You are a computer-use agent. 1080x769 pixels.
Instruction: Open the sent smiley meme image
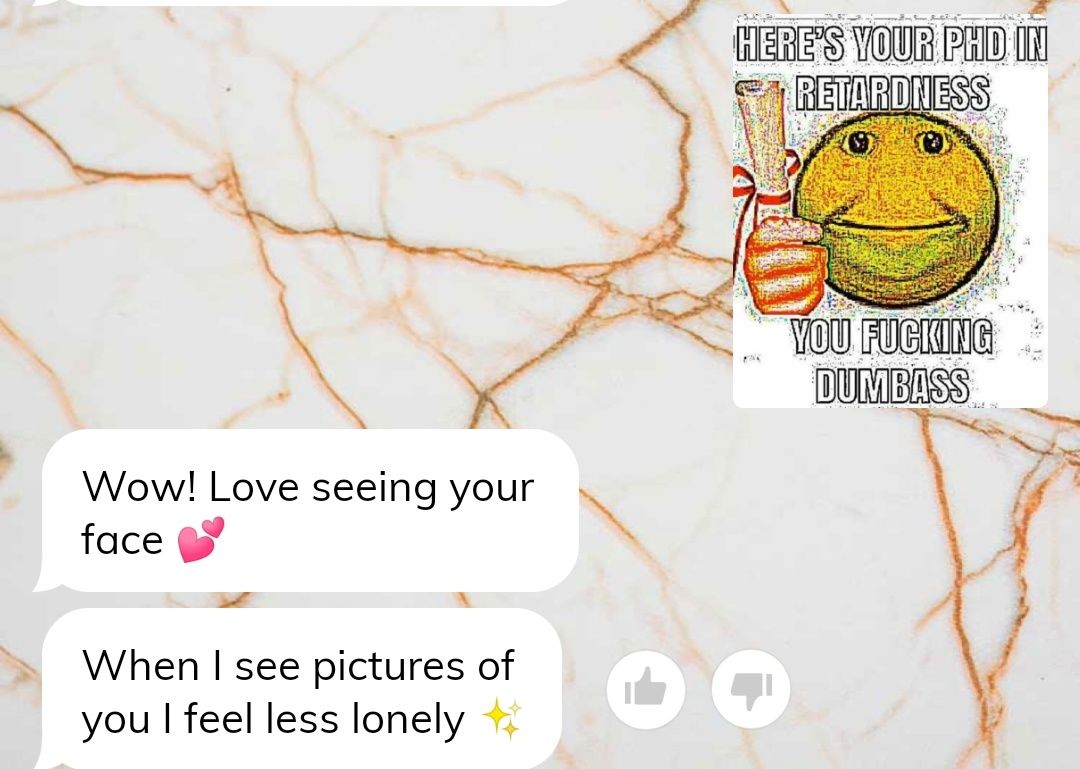(x=890, y=212)
